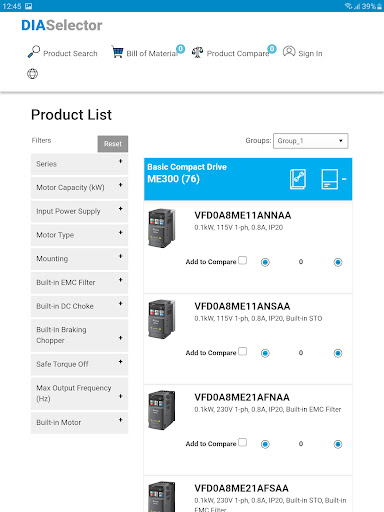Image resolution: width=384 pixels, height=512 pixels.
Task: Expand the Mounting filter
Action: tap(79, 258)
